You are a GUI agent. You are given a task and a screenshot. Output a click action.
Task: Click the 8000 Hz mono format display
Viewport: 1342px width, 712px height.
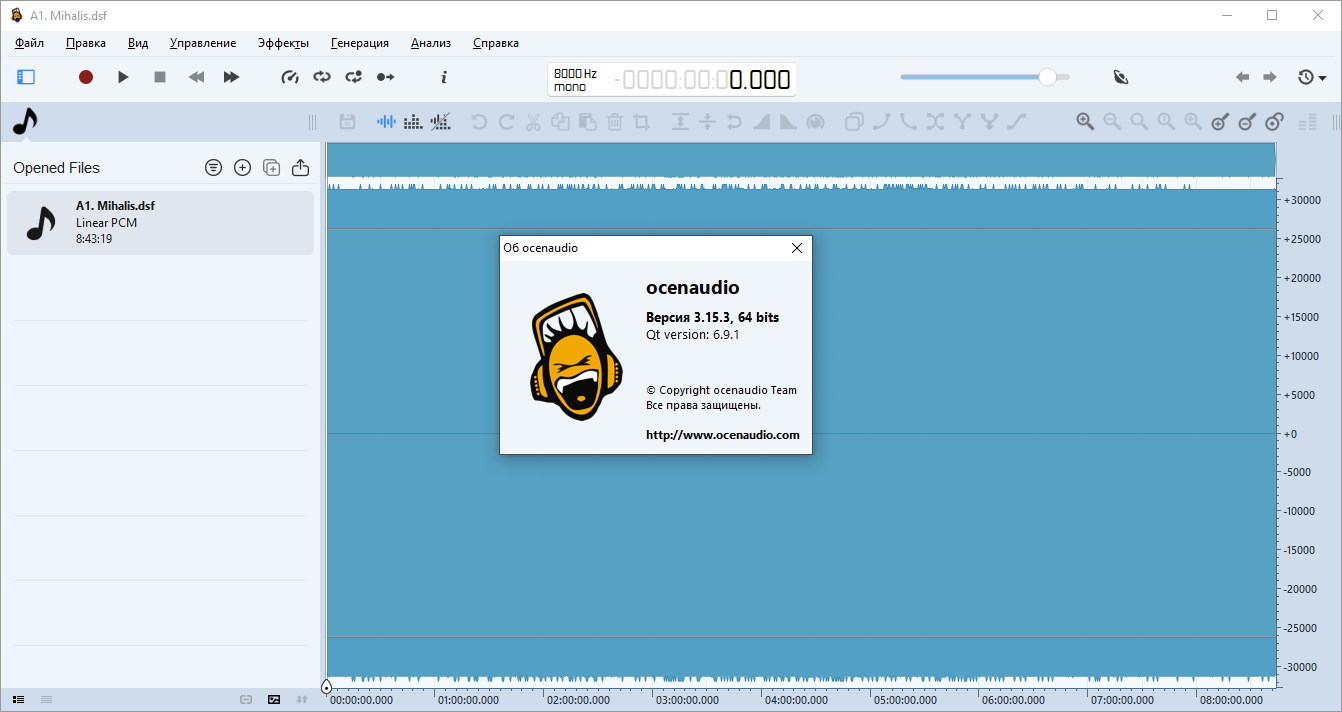coord(575,80)
